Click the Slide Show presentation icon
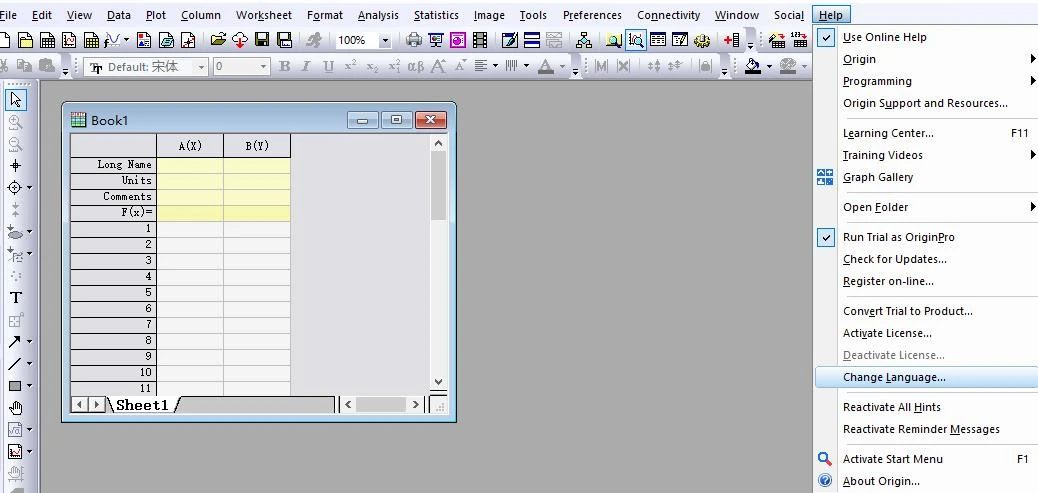The image size is (1038, 493). coord(435,40)
